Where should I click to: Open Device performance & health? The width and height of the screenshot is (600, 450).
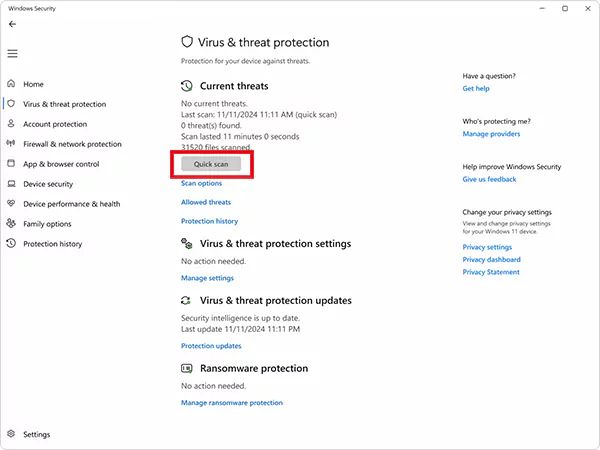pyautogui.click(x=72, y=204)
